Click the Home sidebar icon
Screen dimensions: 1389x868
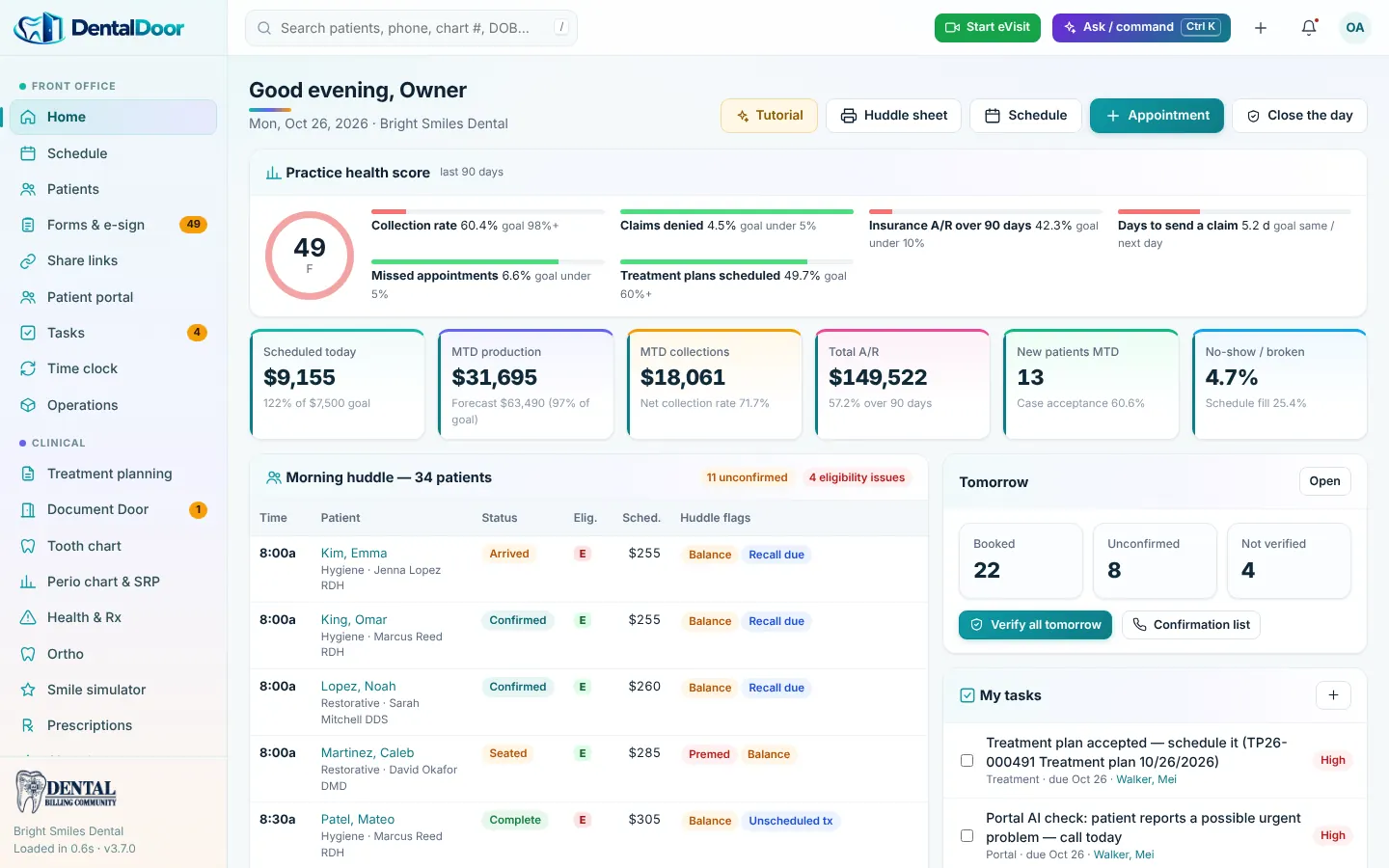click(28, 117)
